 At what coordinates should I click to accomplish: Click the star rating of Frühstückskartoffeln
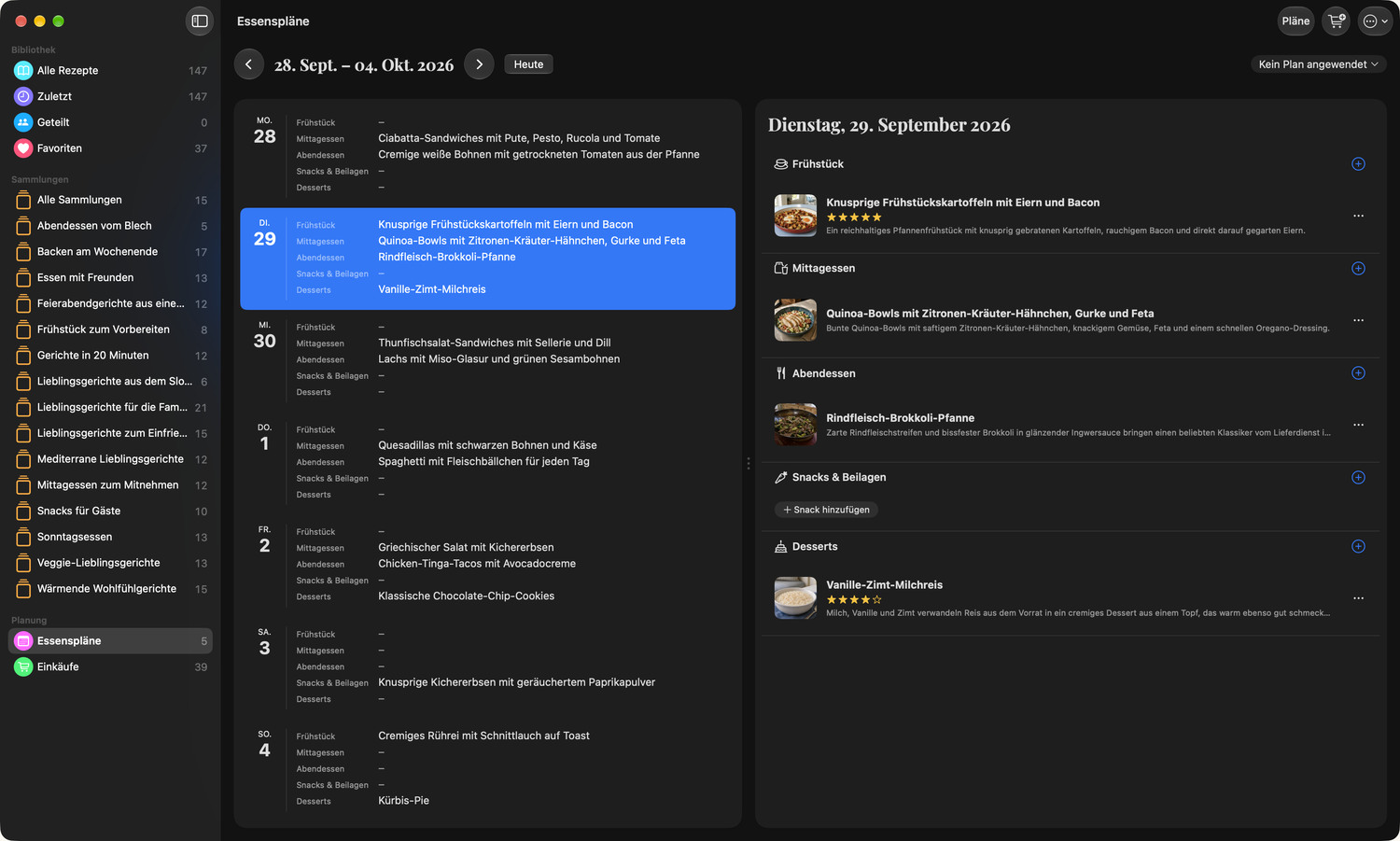coord(853,217)
